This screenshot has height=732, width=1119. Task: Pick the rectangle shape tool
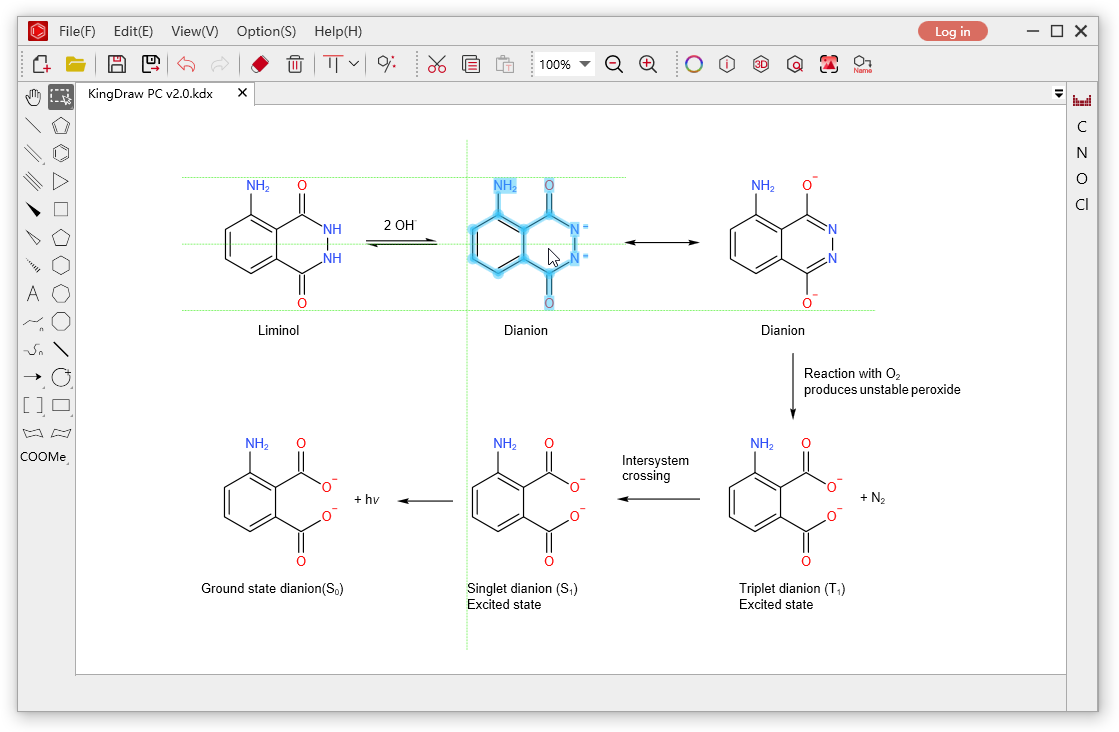61,405
